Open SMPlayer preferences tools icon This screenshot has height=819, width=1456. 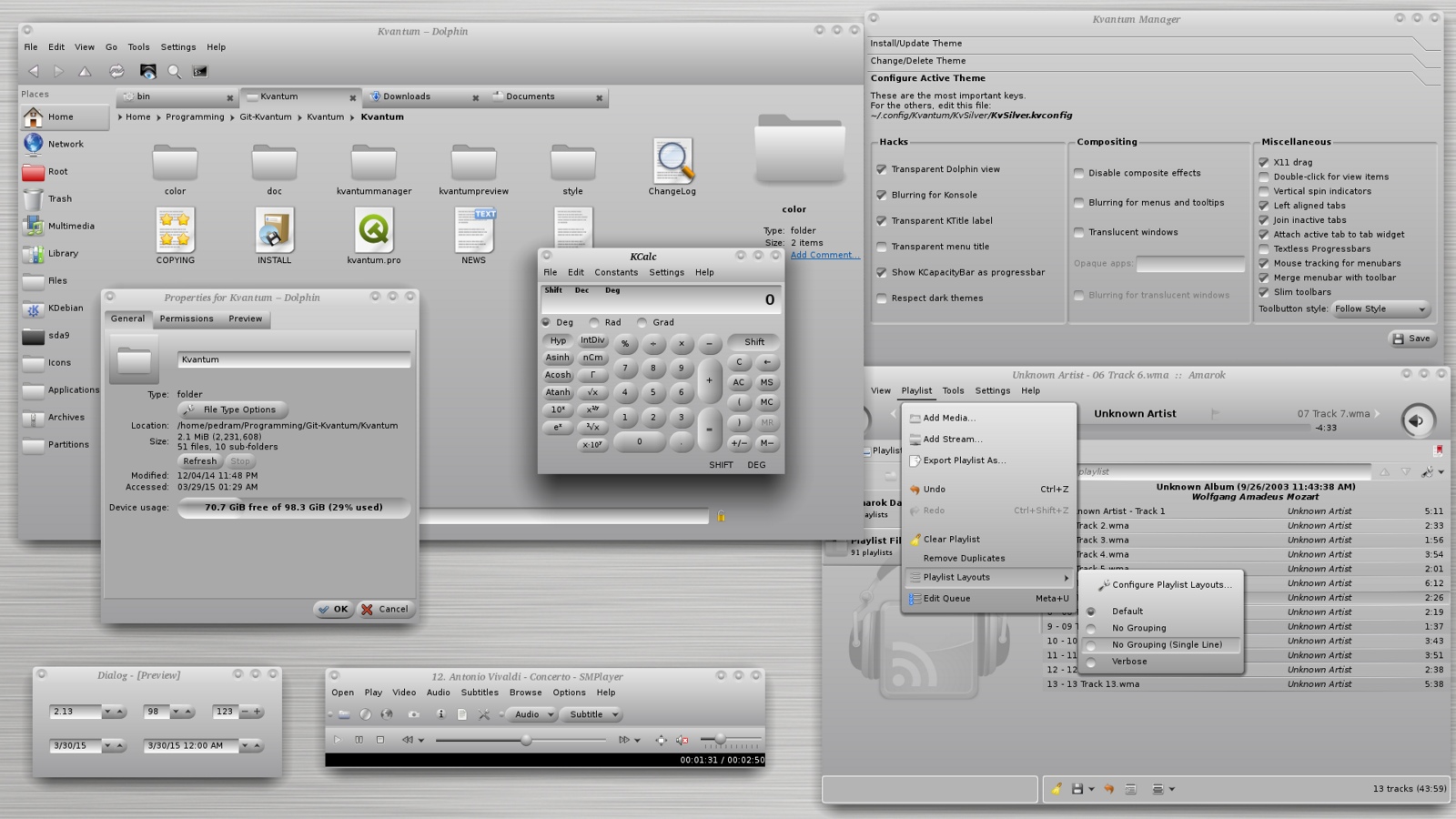click(484, 714)
